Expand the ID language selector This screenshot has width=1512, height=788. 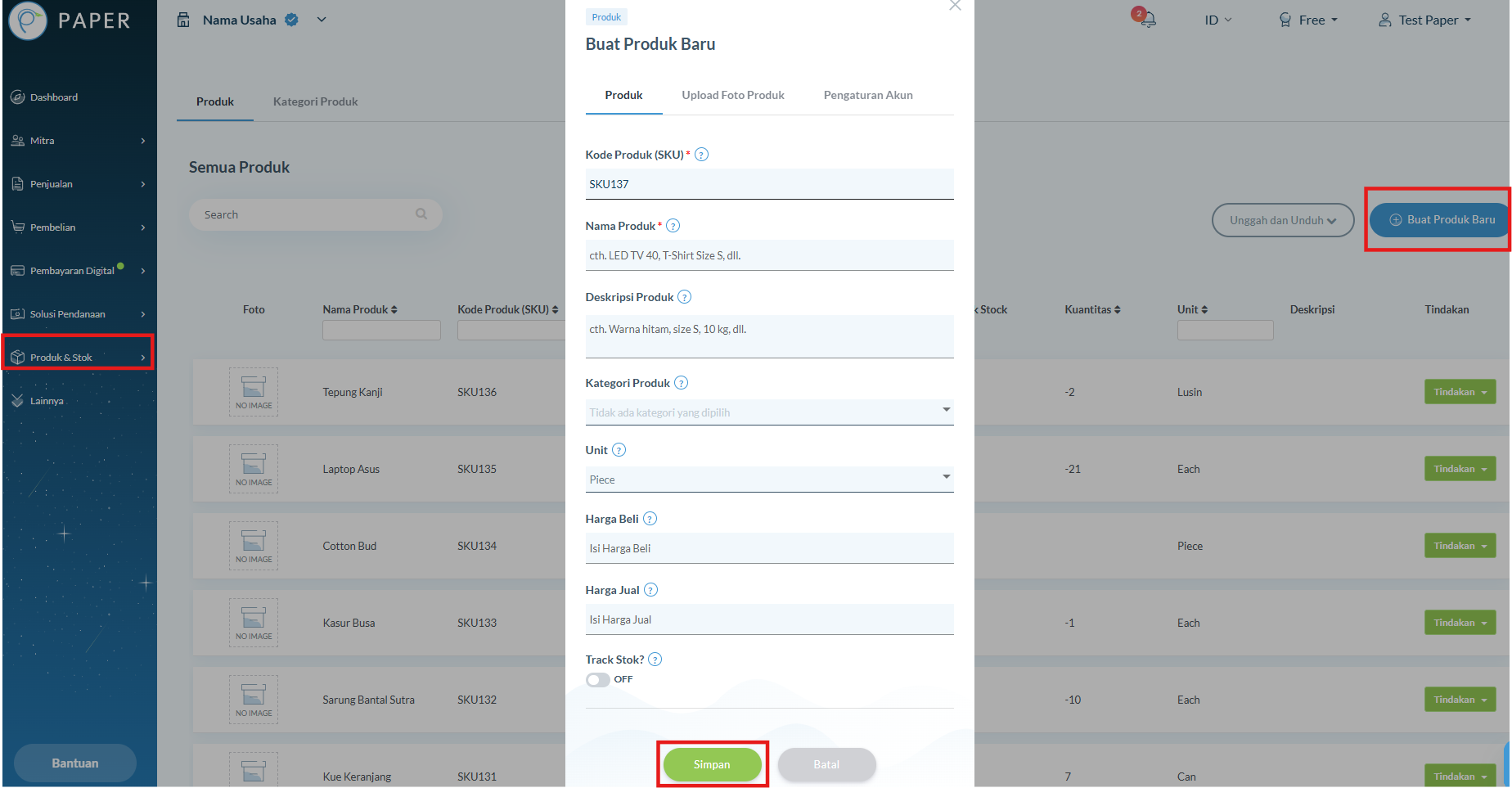tap(1217, 20)
